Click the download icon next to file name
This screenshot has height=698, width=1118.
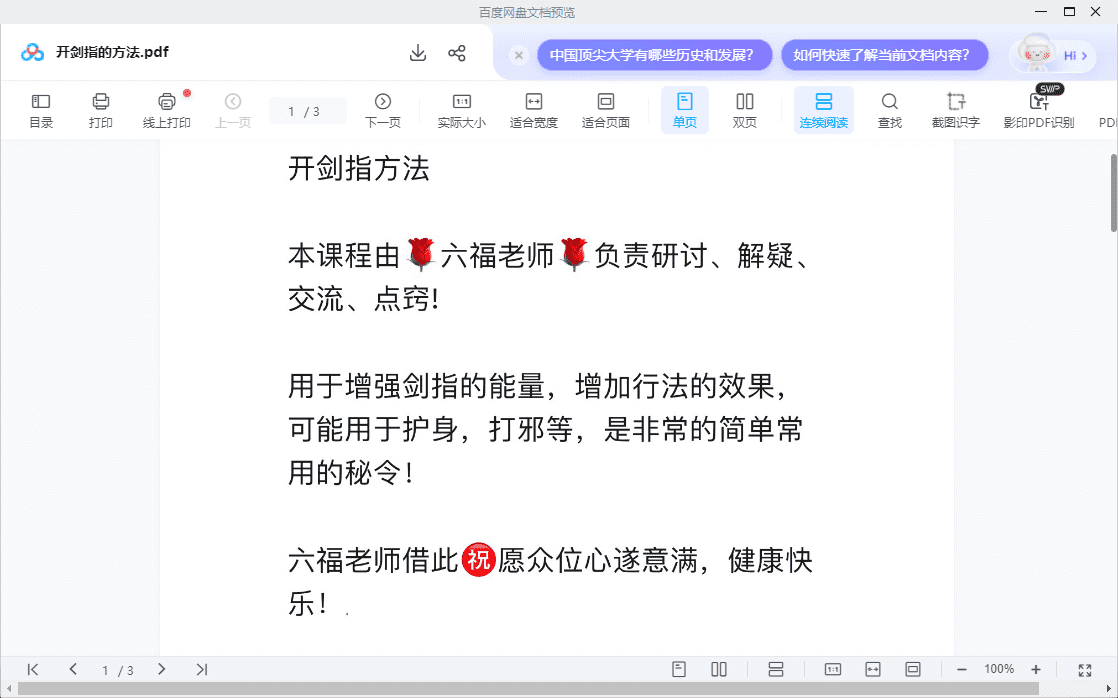tap(418, 53)
